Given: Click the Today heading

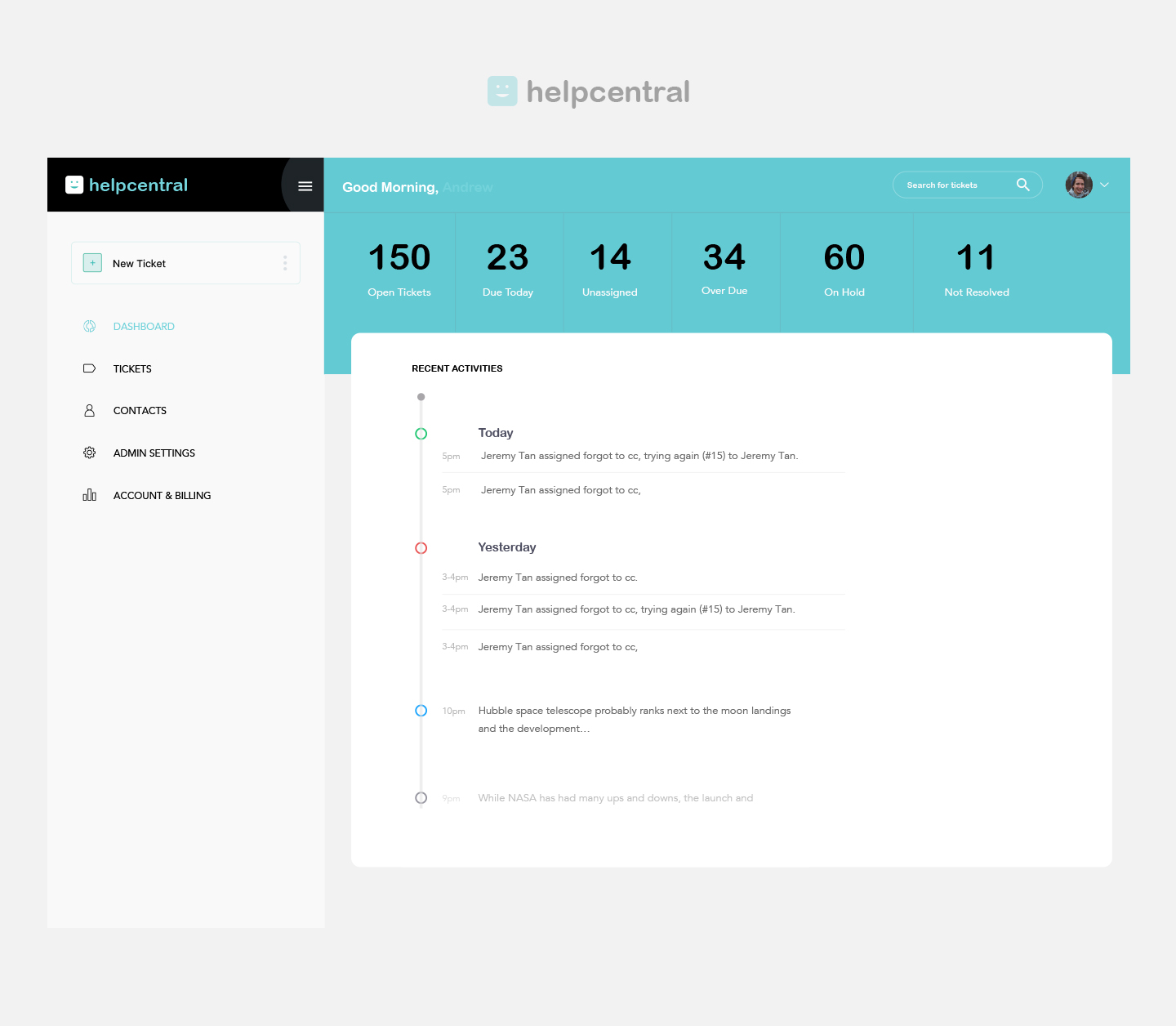Looking at the screenshot, I should pos(496,433).
